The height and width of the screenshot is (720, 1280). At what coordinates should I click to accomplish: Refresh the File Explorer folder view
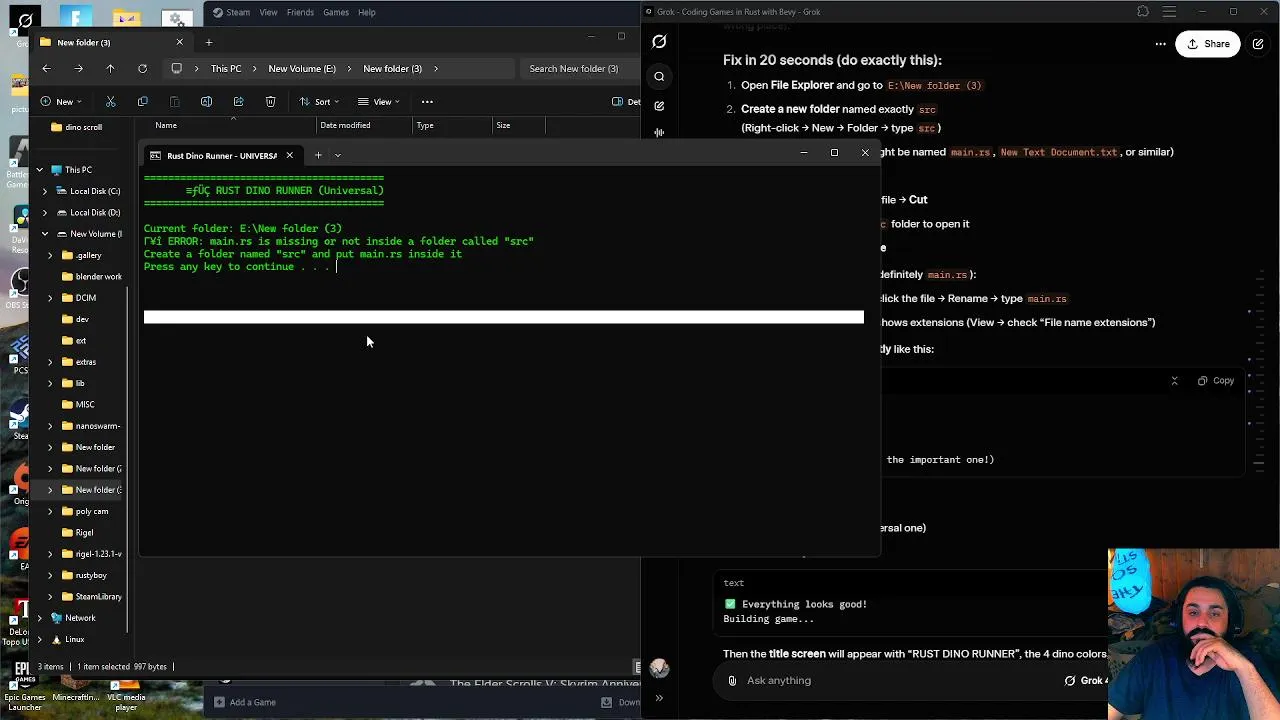(142, 68)
